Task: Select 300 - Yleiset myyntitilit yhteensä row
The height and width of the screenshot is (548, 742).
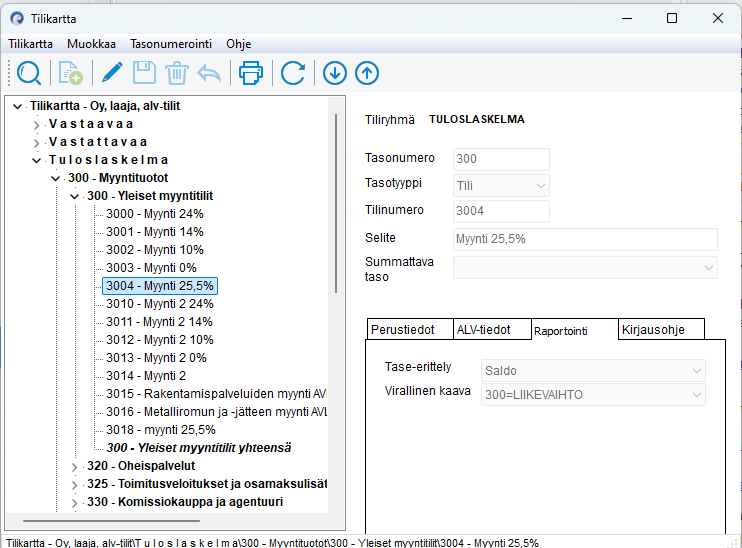Action: point(199,448)
